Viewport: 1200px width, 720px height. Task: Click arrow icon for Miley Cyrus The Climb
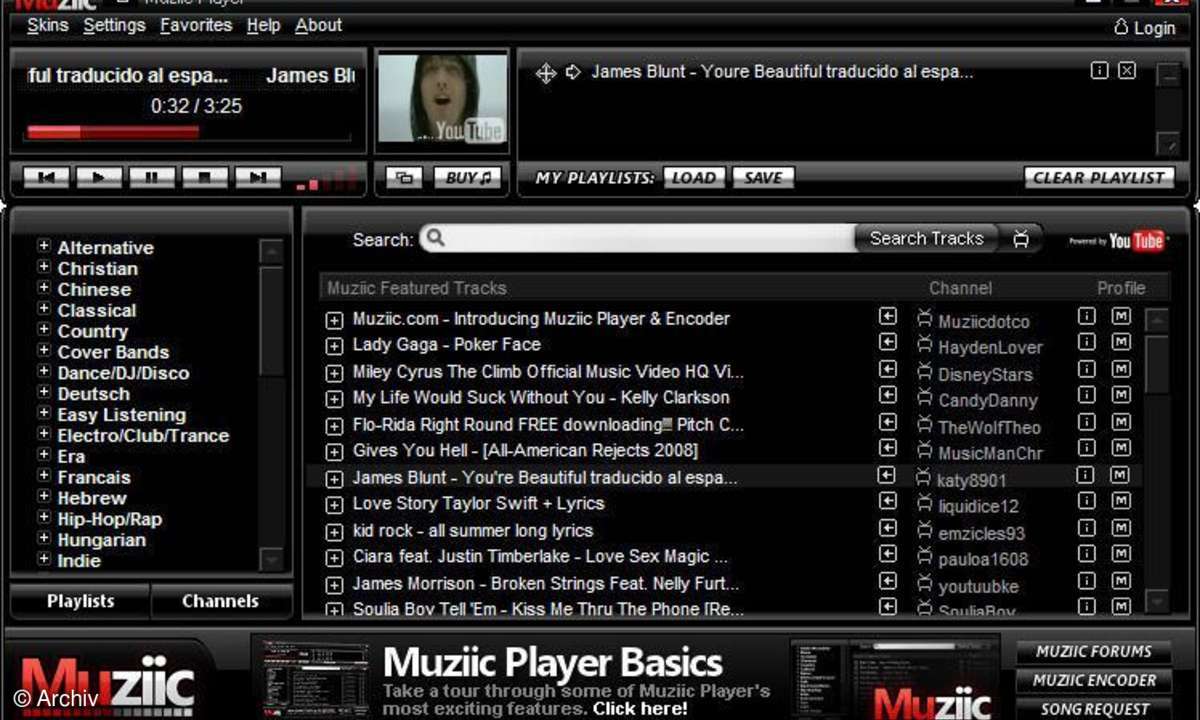887,370
